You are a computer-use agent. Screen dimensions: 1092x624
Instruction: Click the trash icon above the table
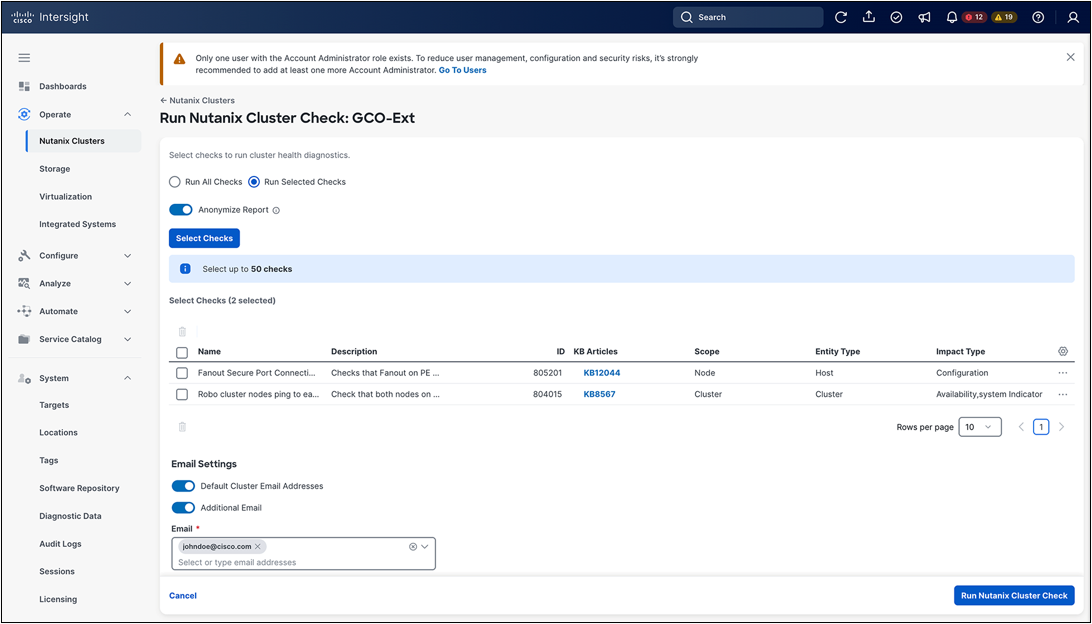pos(182,332)
